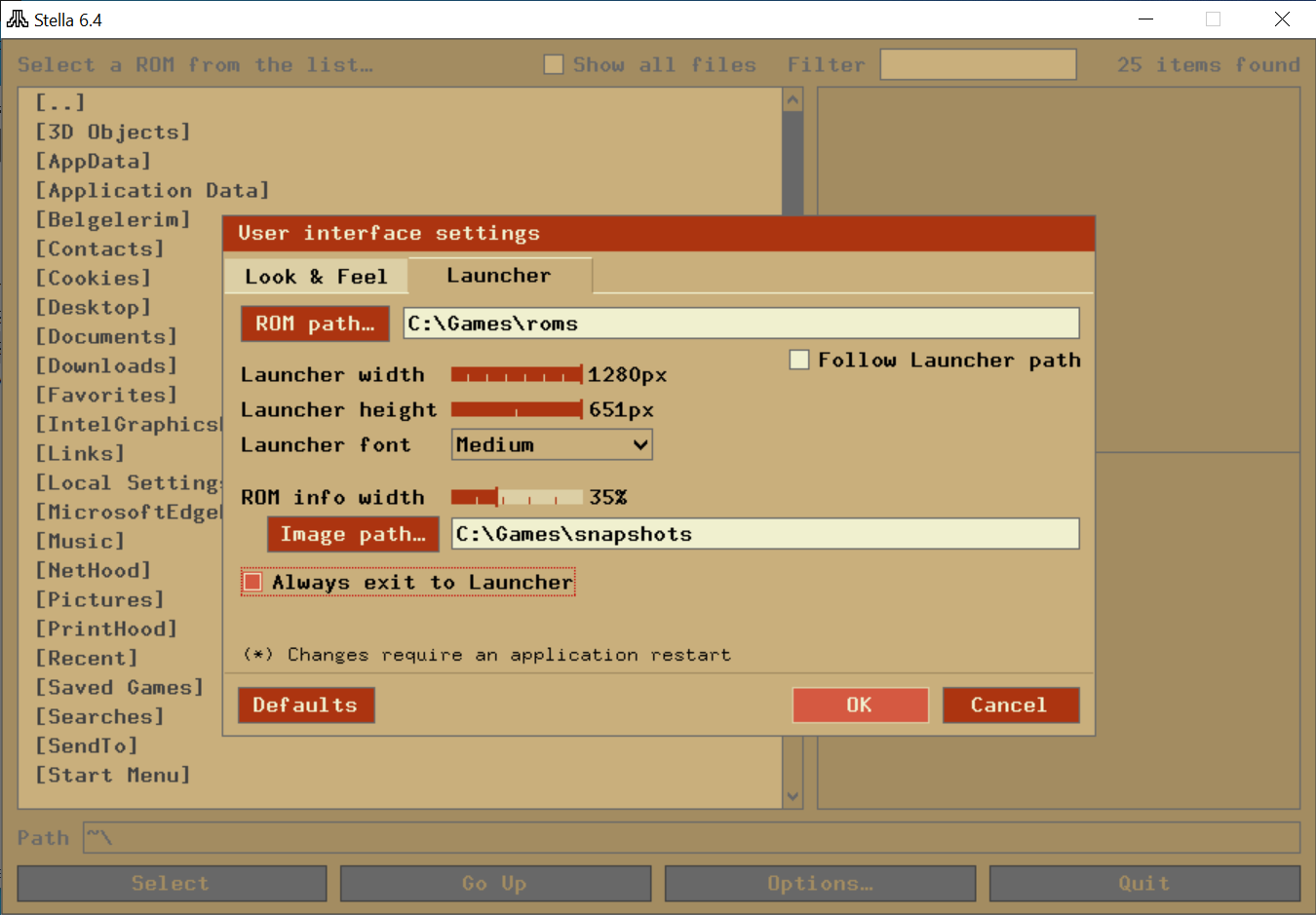Image resolution: width=1316 pixels, height=915 pixels.
Task: Click the Quit button
Action: 1144,884
